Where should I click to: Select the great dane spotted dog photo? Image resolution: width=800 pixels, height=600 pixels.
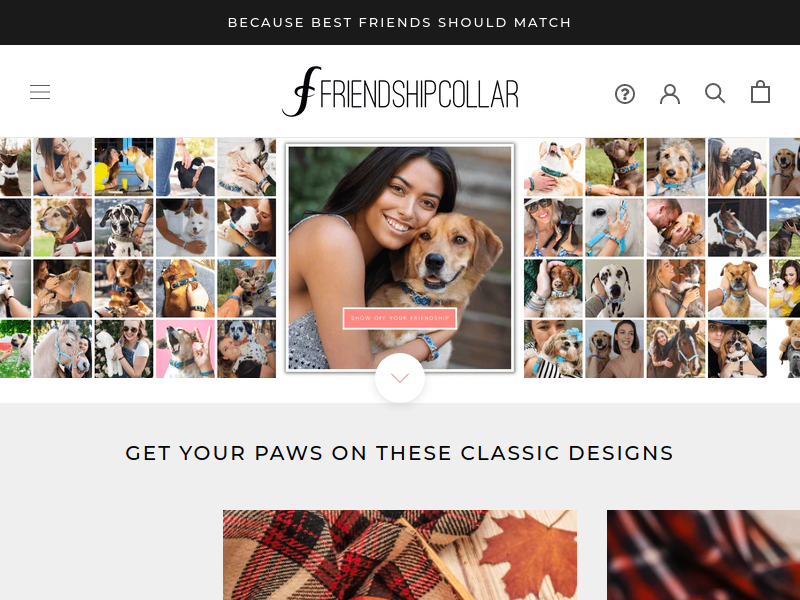(x=123, y=228)
